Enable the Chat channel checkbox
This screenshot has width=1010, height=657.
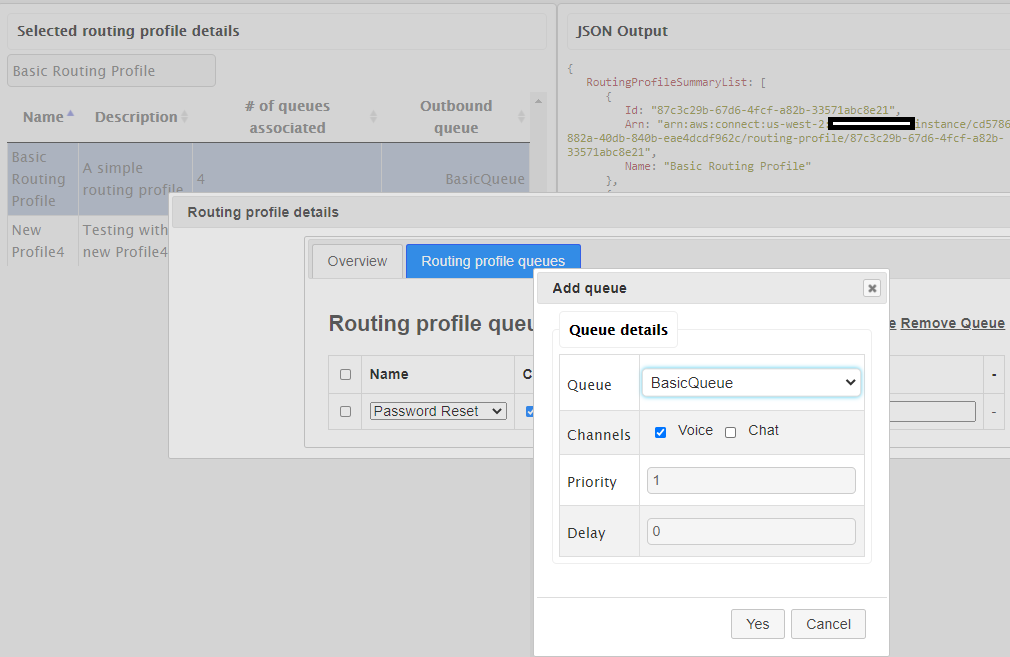(x=730, y=432)
